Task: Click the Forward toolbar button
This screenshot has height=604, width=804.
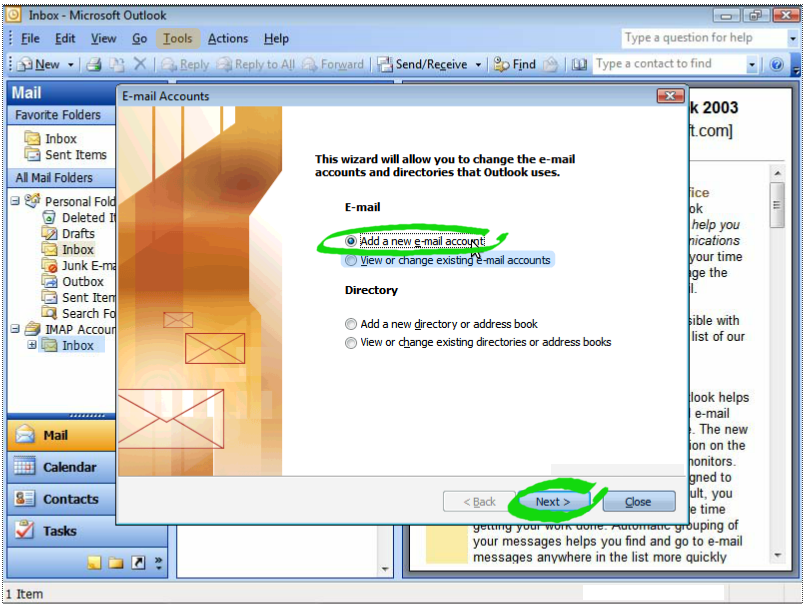Action: point(333,64)
